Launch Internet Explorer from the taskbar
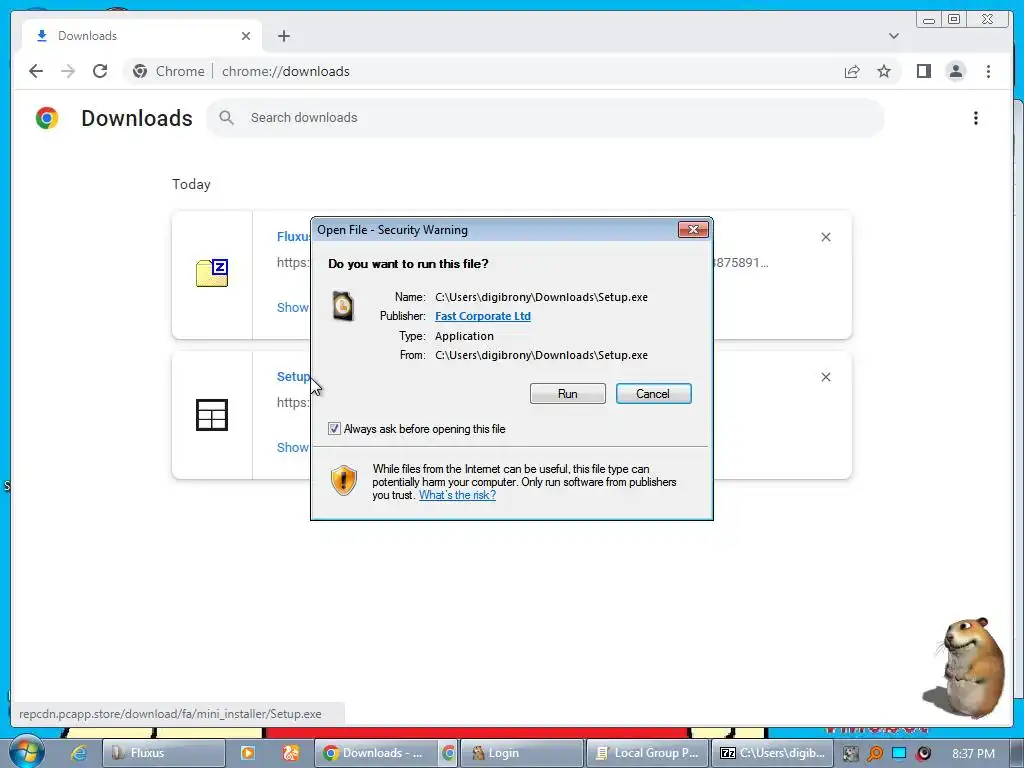Screen dimensions: 1024x768 coord(78,753)
